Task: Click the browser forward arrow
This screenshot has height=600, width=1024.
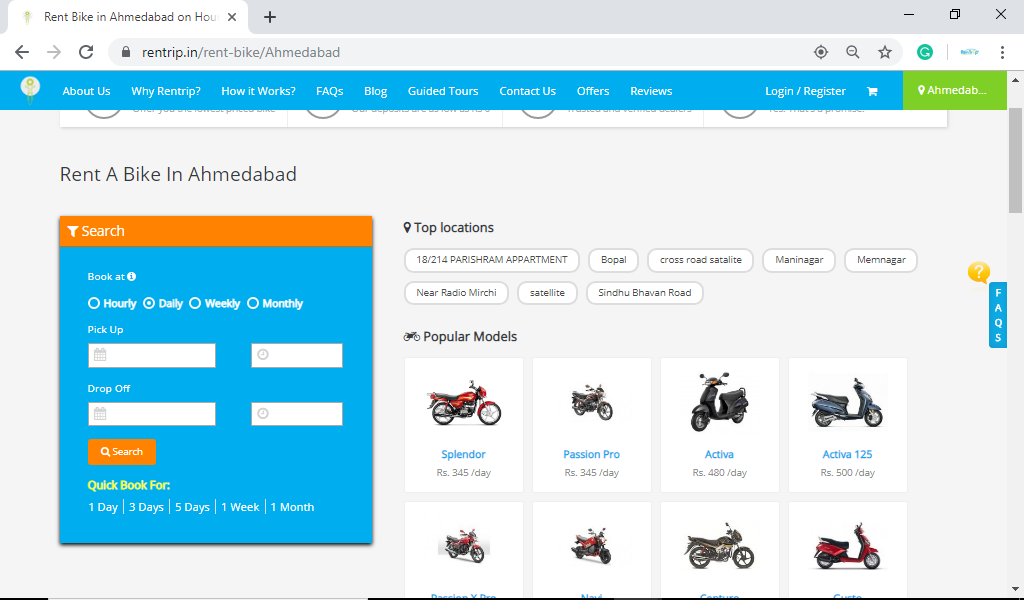Action: click(54, 52)
